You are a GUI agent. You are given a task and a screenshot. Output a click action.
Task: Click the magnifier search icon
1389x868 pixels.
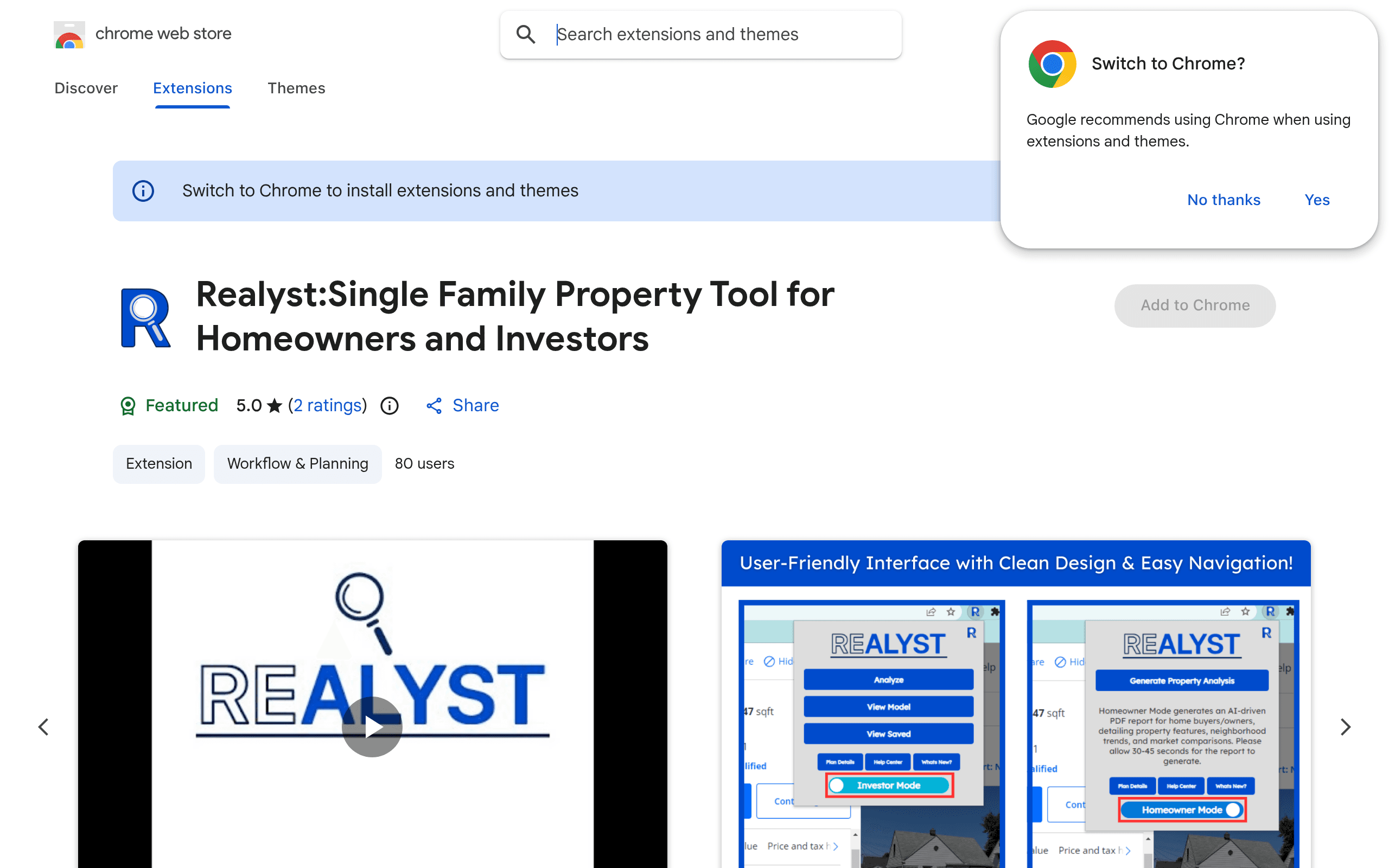(x=526, y=34)
